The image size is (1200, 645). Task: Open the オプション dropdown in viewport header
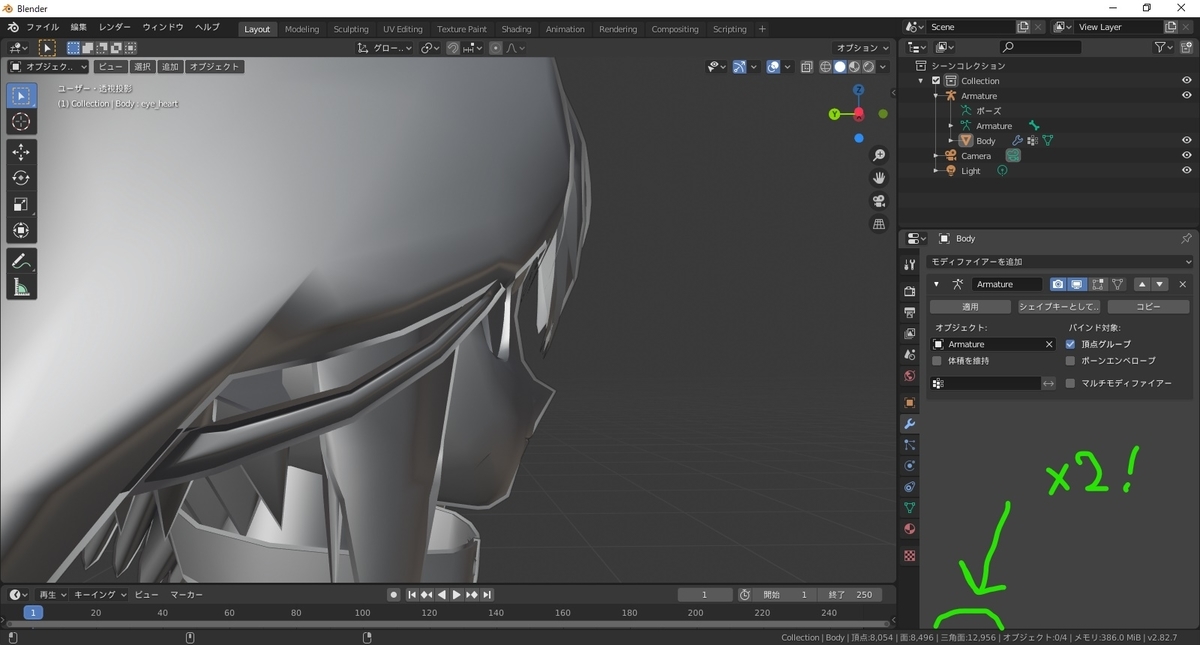(x=861, y=48)
